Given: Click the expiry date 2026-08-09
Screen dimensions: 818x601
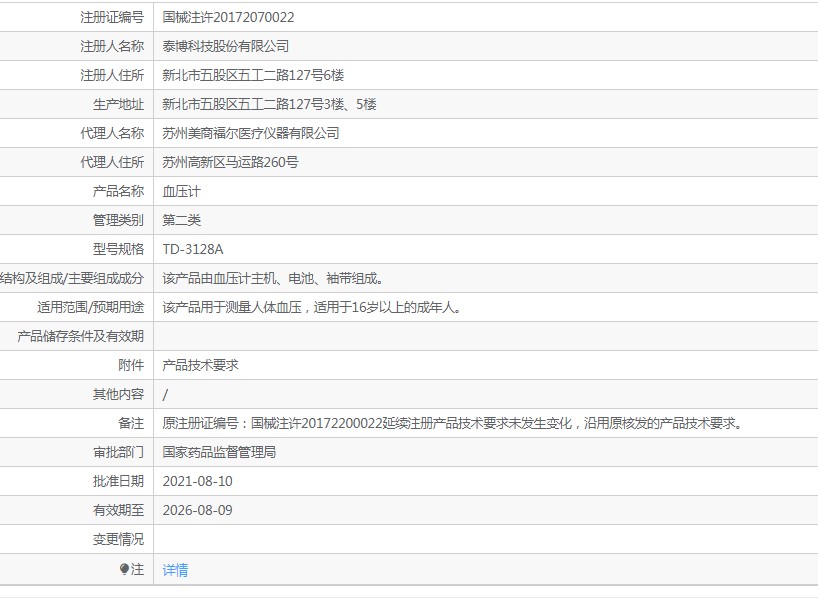Looking at the screenshot, I should point(198,510).
